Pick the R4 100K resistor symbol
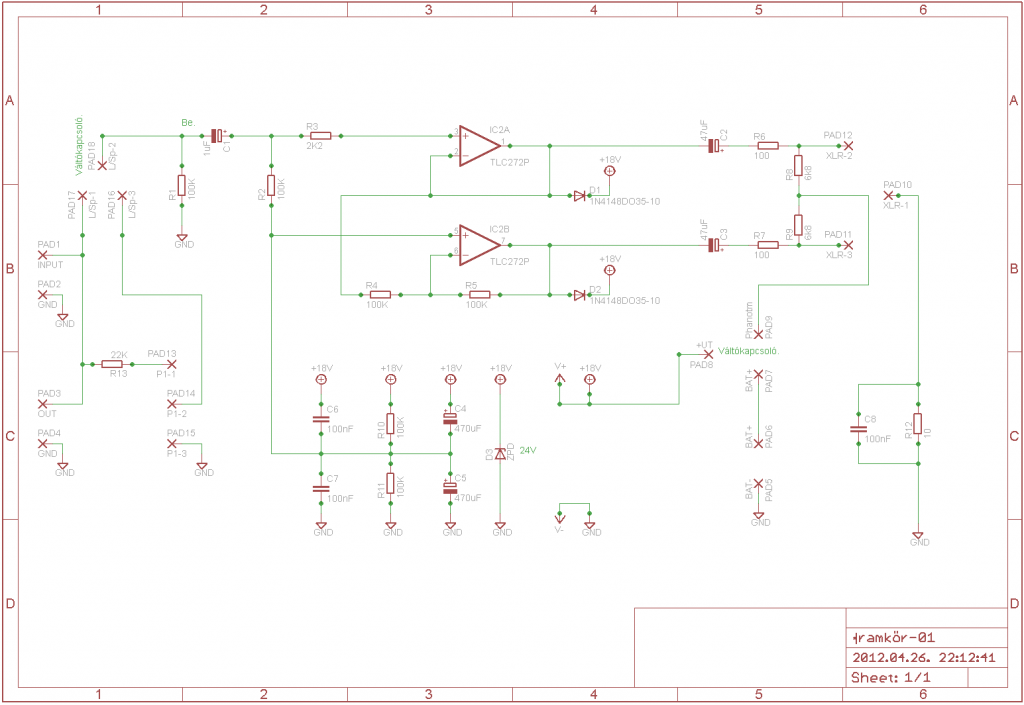 point(381,295)
